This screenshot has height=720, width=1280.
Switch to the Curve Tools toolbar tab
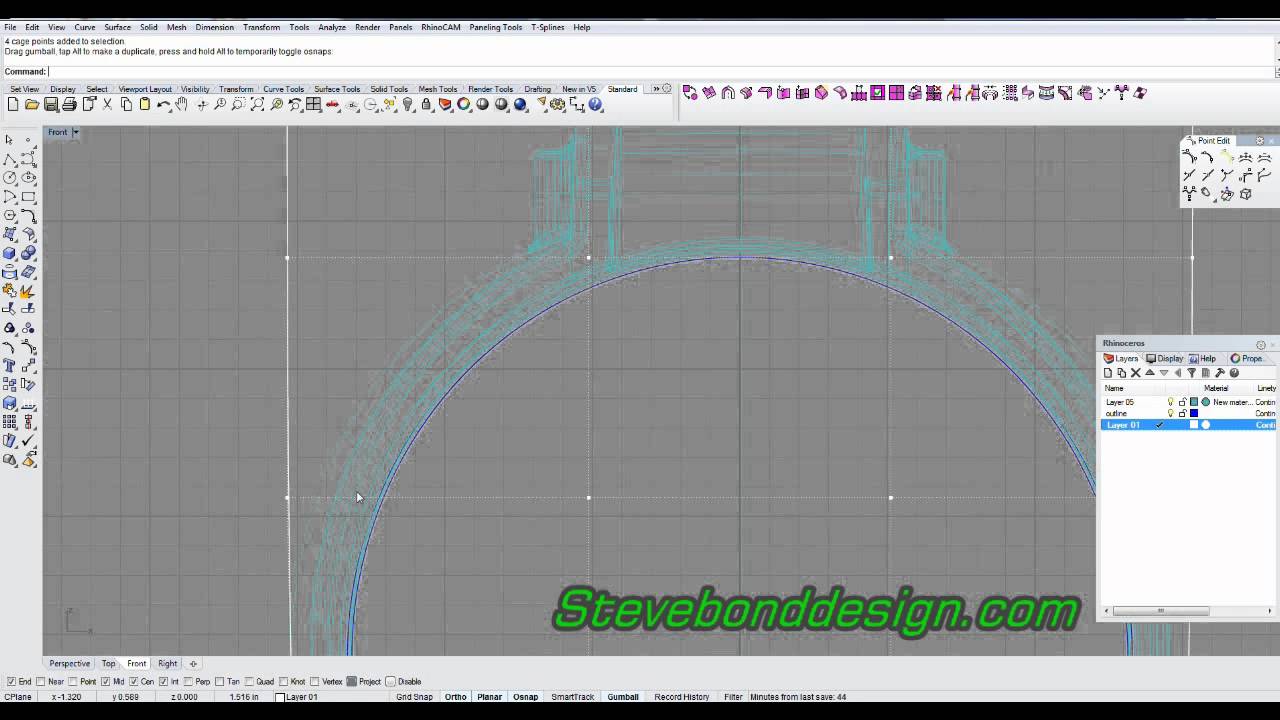tap(283, 89)
